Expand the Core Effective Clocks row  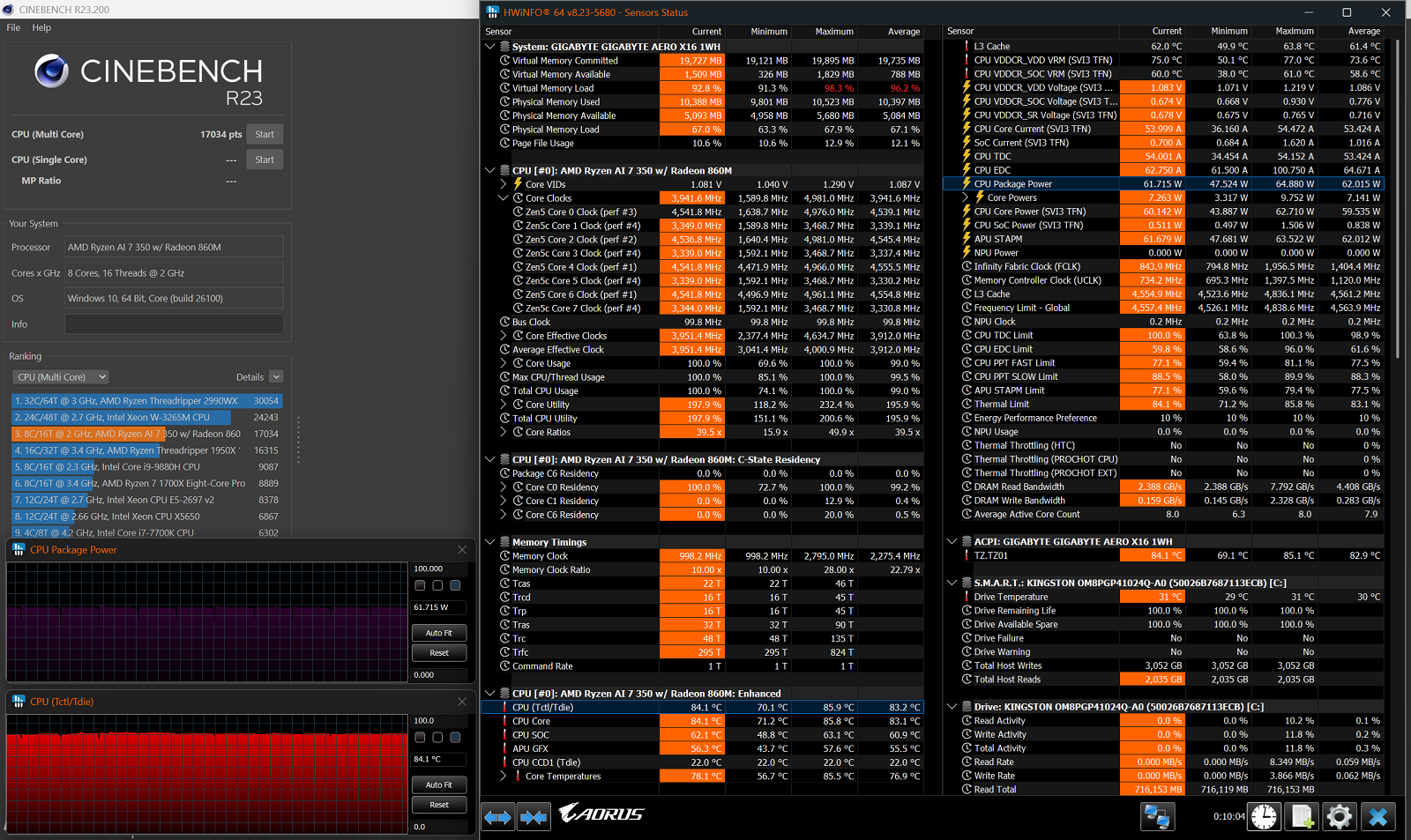pyautogui.click(x=504, y=336)
